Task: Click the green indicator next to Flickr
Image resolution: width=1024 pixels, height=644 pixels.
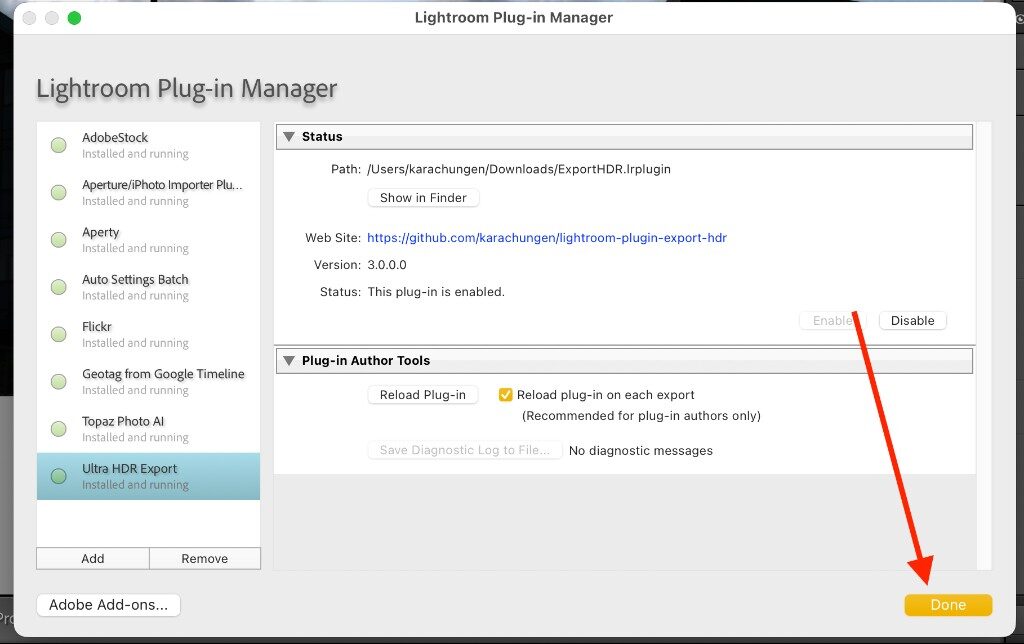Action: [x=59, y=334]
